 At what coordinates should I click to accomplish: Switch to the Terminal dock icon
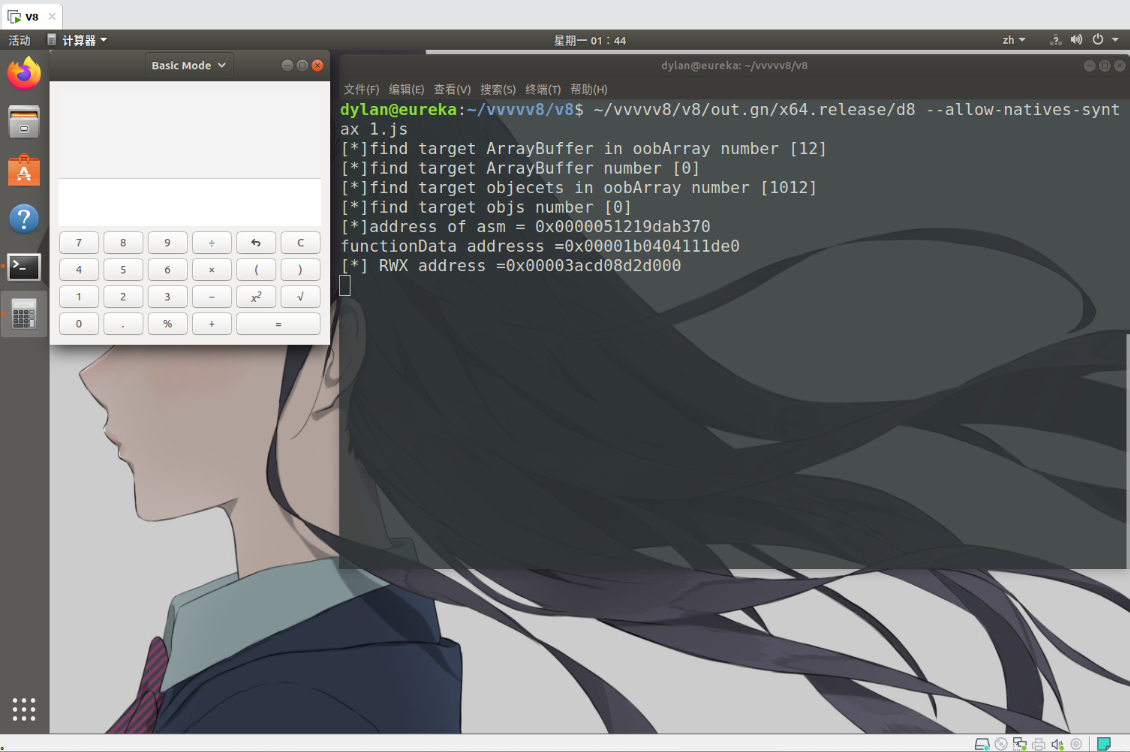pyautogui.click(x=24, y=267)
